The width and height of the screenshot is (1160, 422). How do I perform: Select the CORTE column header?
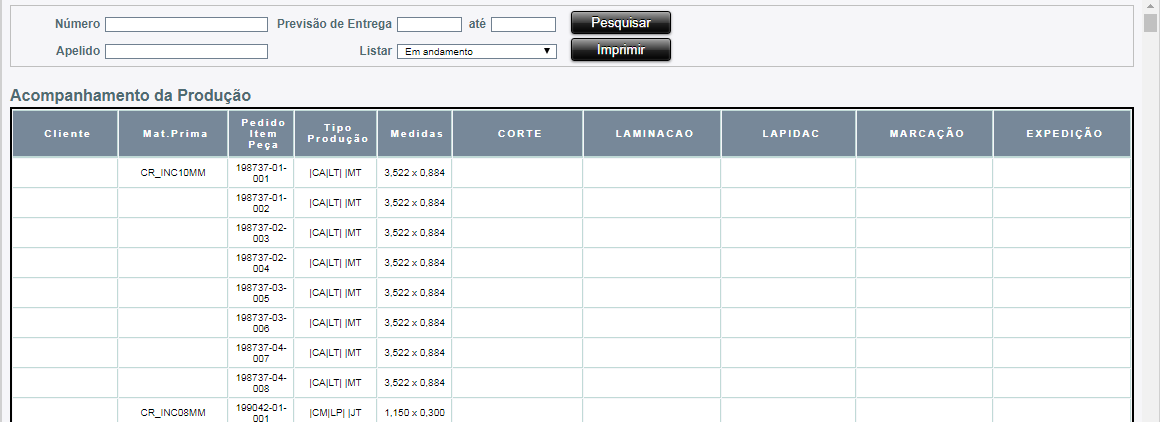[x=518, y=134]
